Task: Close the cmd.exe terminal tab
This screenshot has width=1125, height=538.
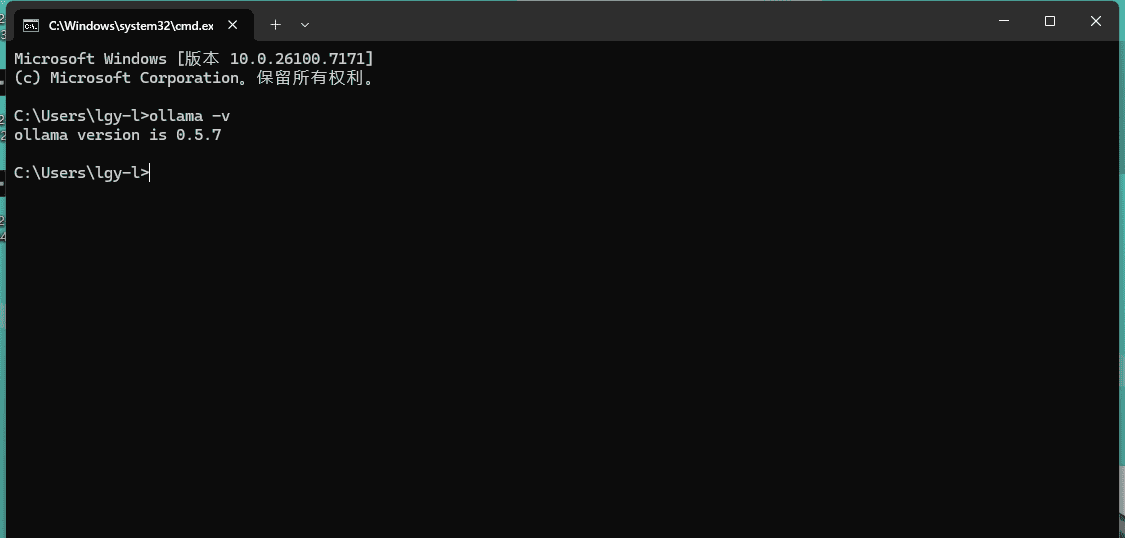Action: (232, 25)
